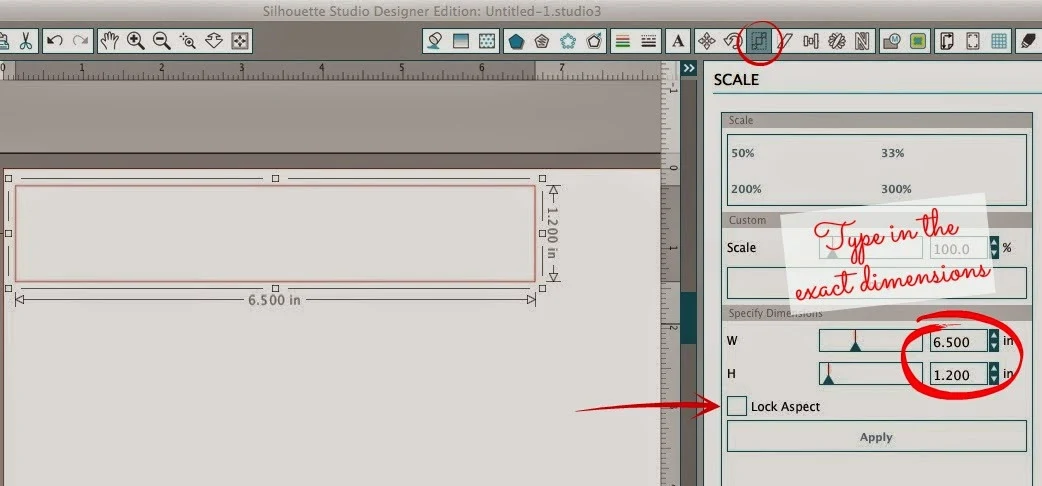Image resolution: width=1042 pixels, height=486 pixels.
Task: Collapse the side panel with double arrows
Action: coord(689,68)
